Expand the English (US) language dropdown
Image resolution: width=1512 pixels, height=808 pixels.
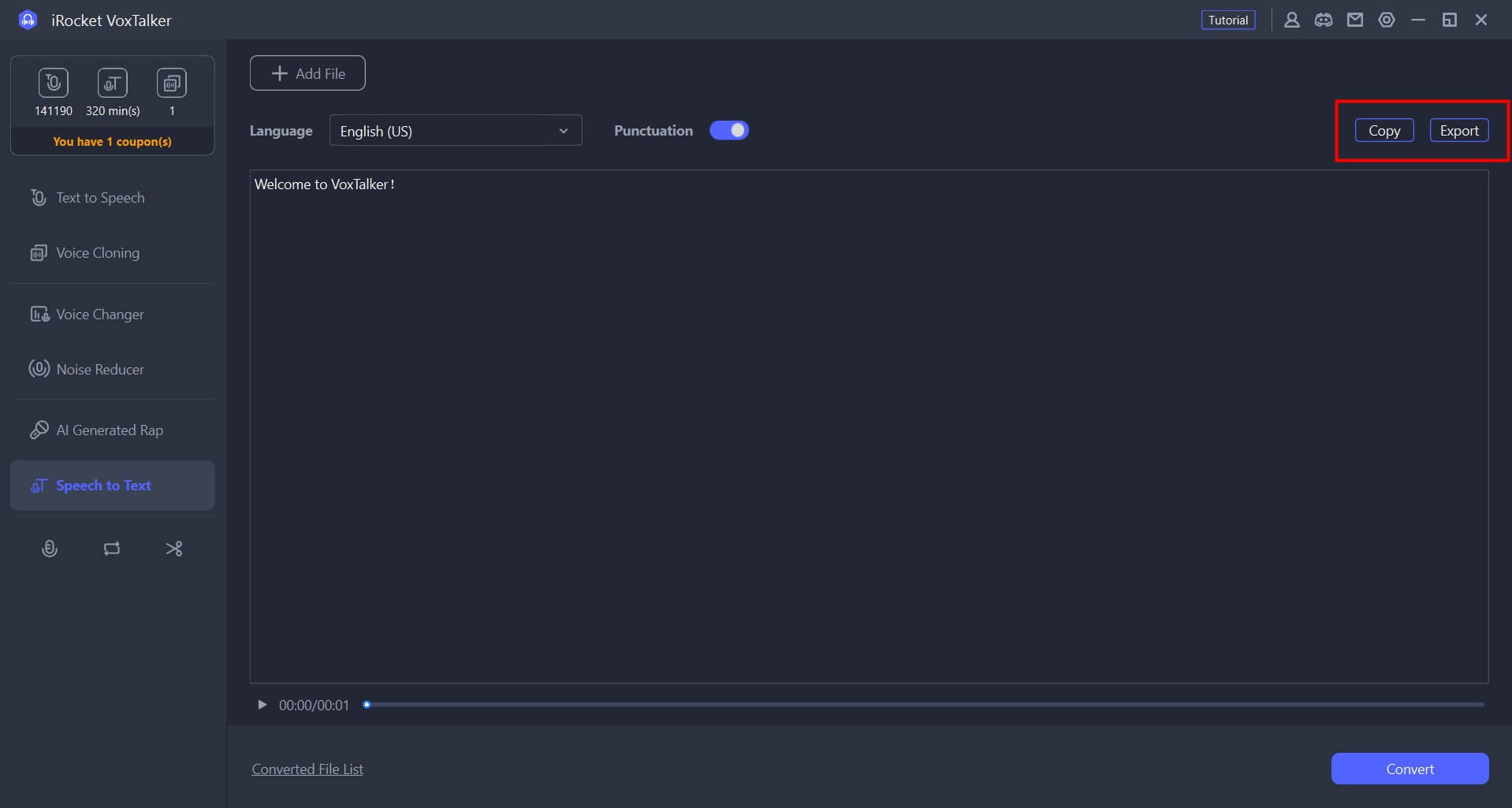456,131
